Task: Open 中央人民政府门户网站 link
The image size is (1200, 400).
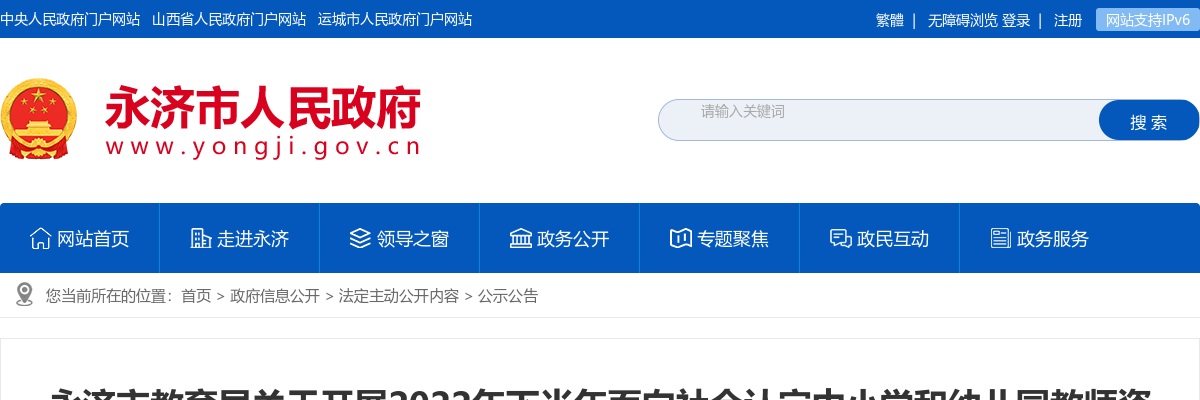Action: (x=70, y=19)
